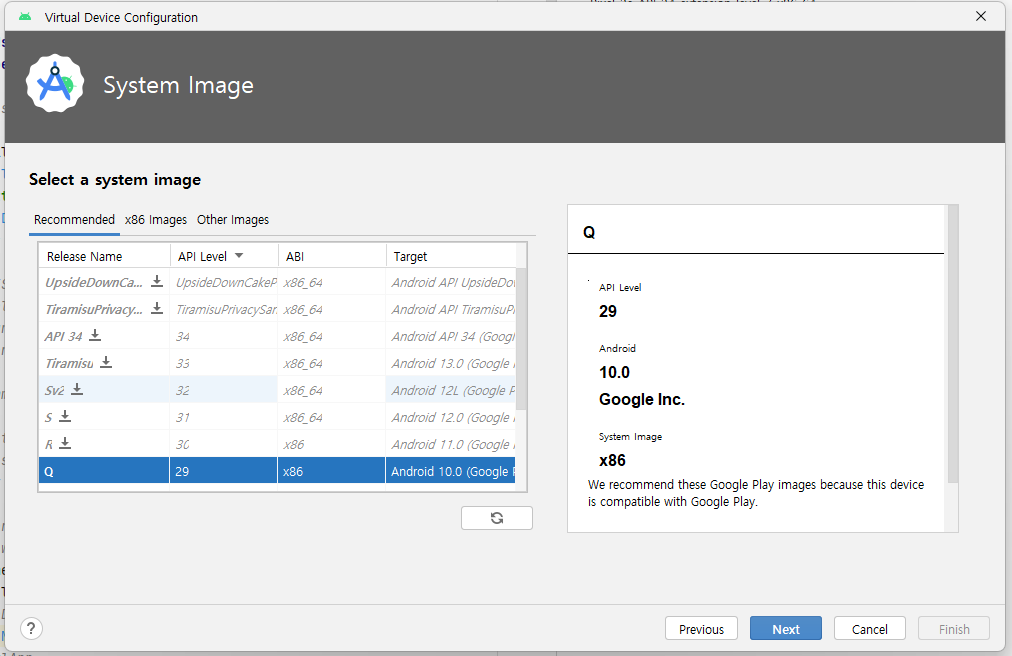The image size is (1012, 656).
Task: Click the ABI column header
Action: tap(332, 256)
